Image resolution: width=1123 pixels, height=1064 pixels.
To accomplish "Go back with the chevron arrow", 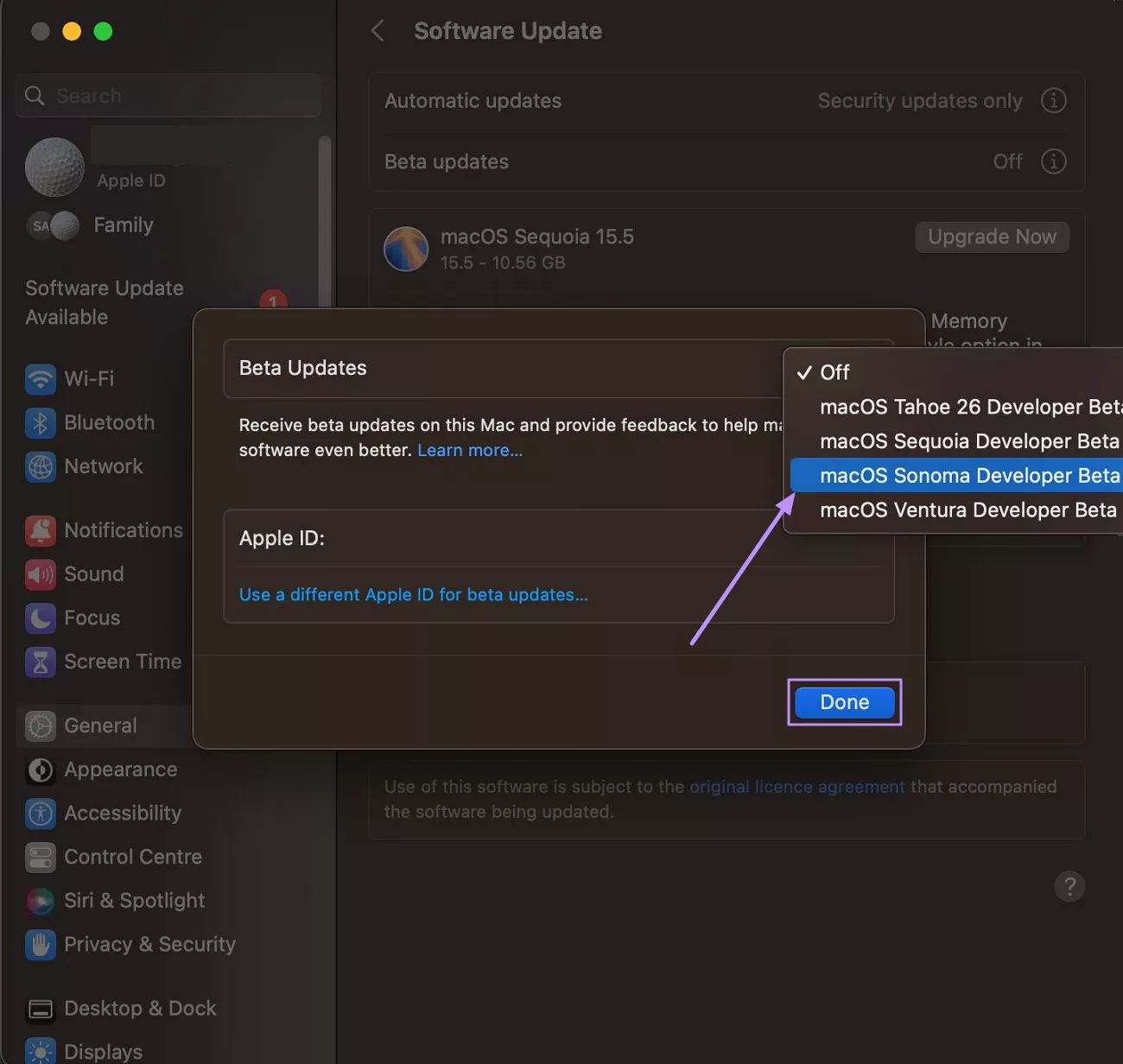I will point(378,31).
